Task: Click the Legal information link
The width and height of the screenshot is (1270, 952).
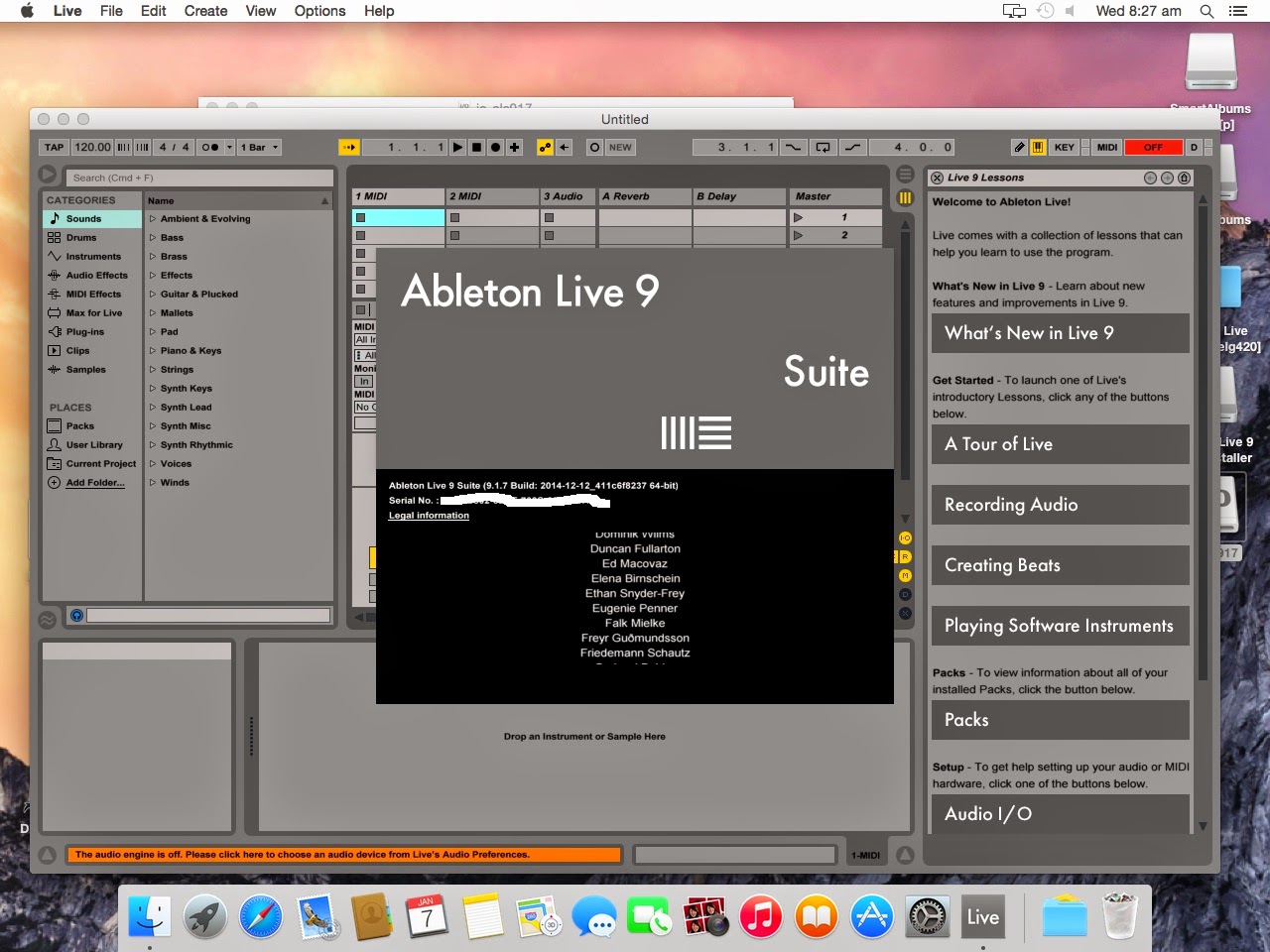Action: [x=429, y=516]
